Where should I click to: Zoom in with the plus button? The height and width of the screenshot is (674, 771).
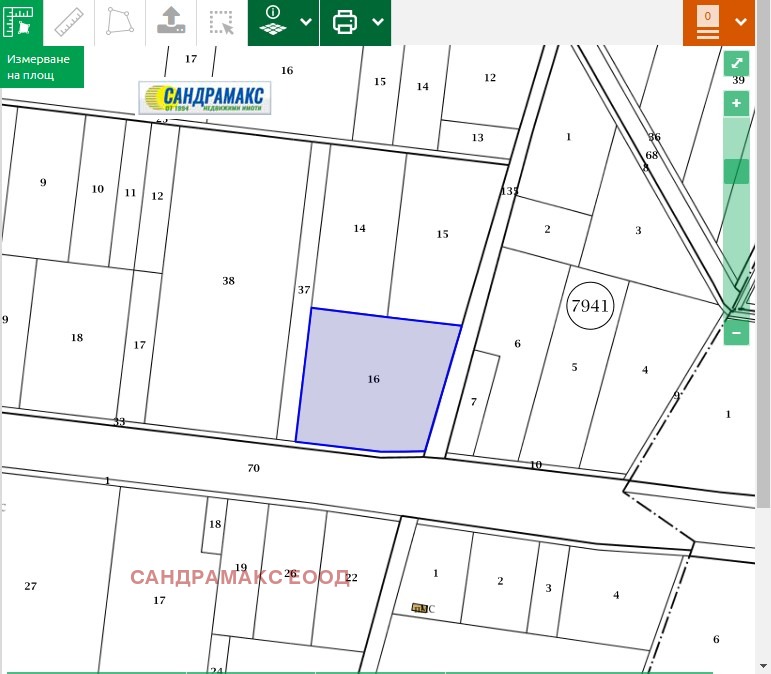[x=736, y=103]
